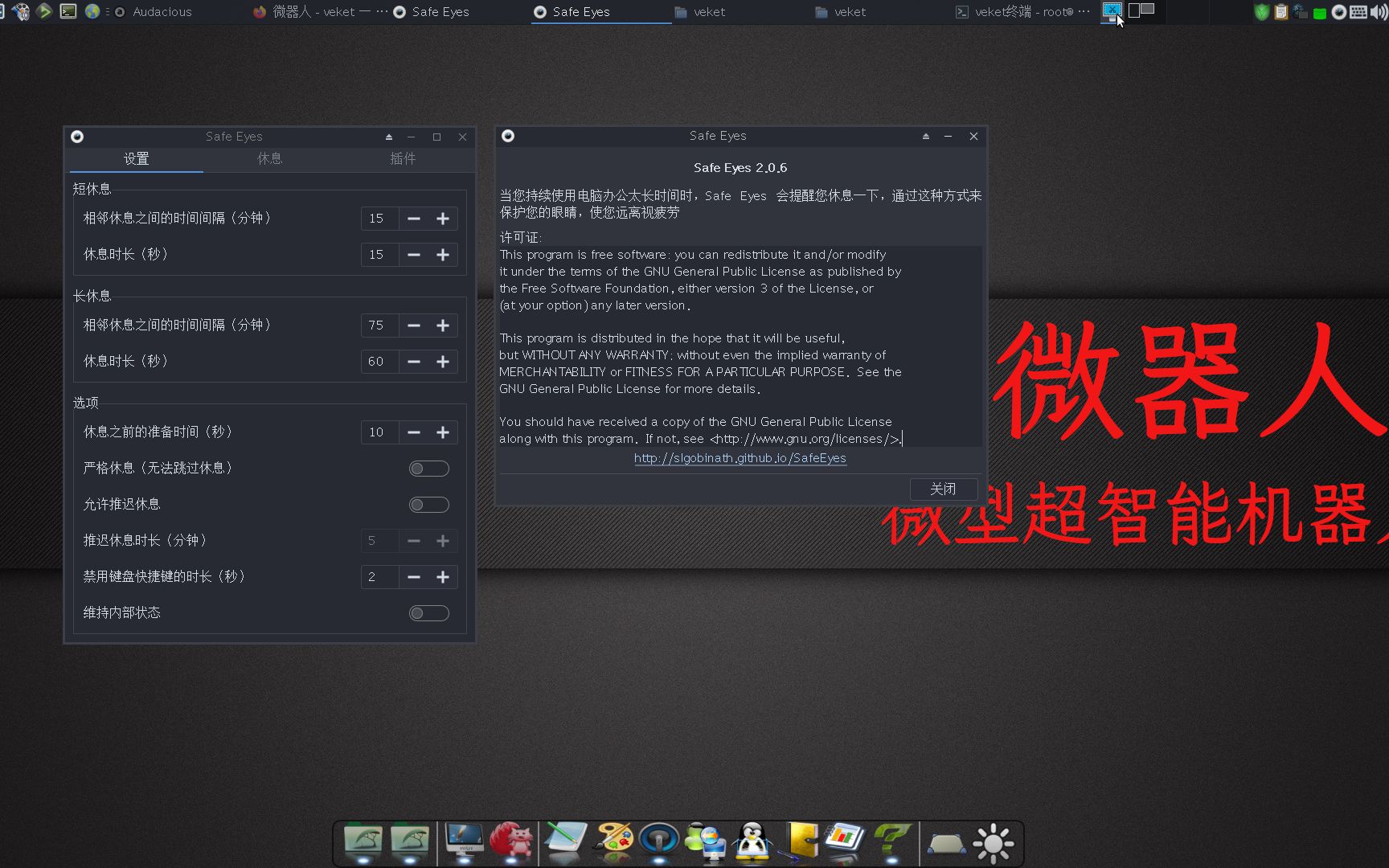Select the 设置 tab
This screenshot has height=868, width=1389.
(136, 158)
